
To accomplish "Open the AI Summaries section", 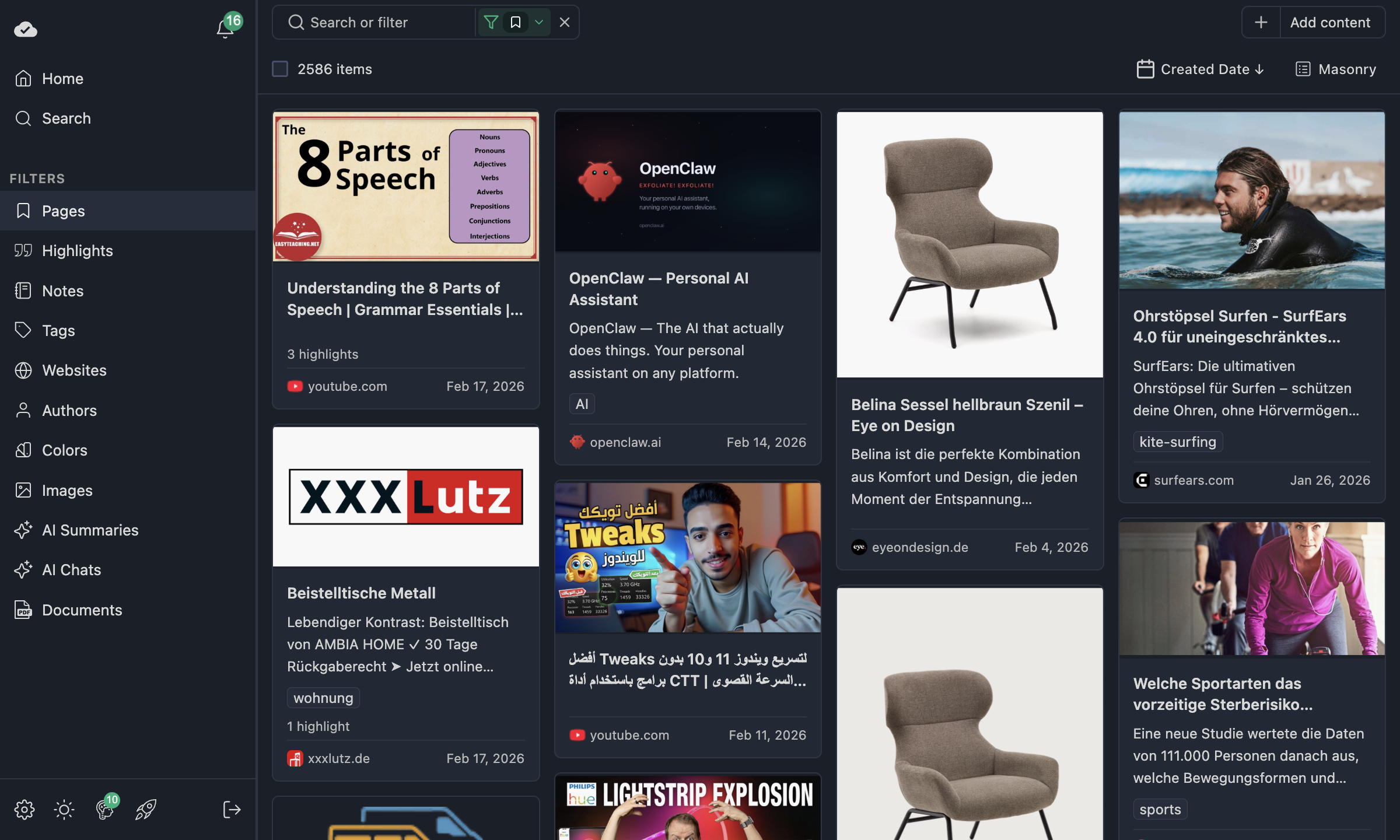I will tap(90, 530).
